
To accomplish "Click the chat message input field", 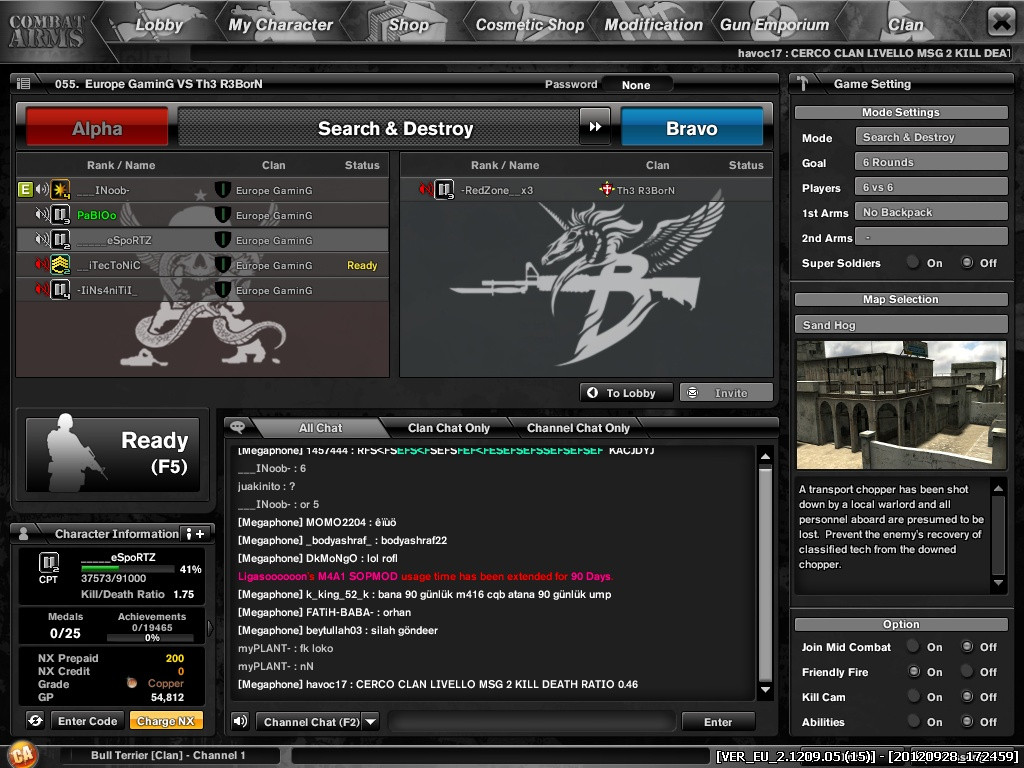I will click(x=532, y=722).
